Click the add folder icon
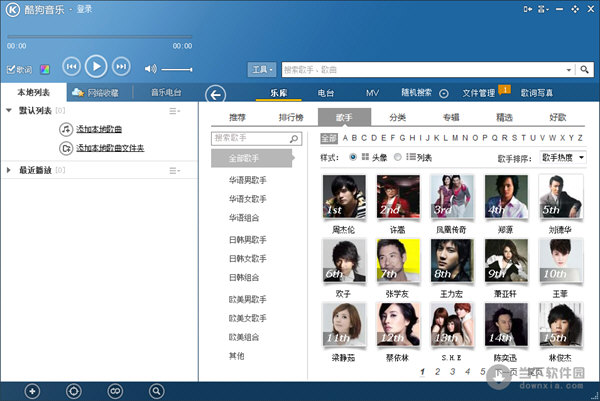 [x=66, y=148]
